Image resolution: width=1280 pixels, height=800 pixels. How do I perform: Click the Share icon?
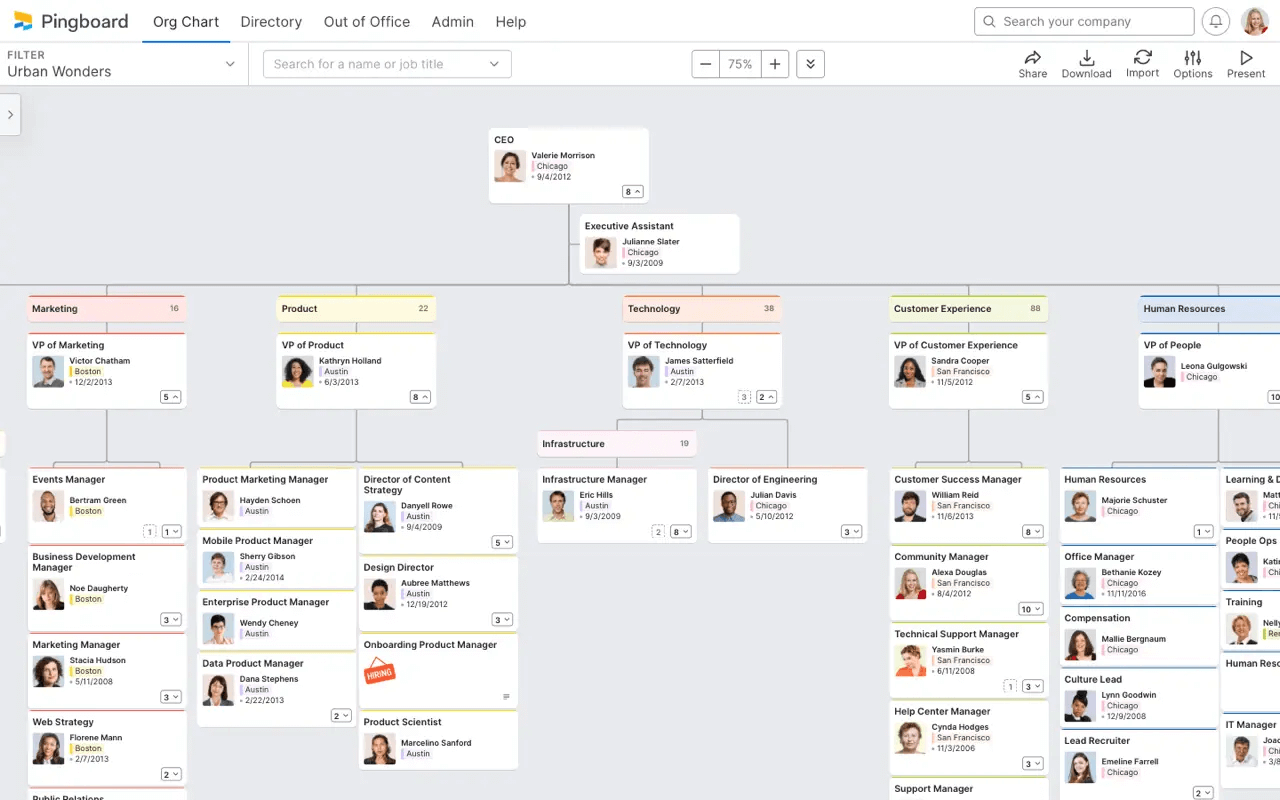pos(1033,58)
